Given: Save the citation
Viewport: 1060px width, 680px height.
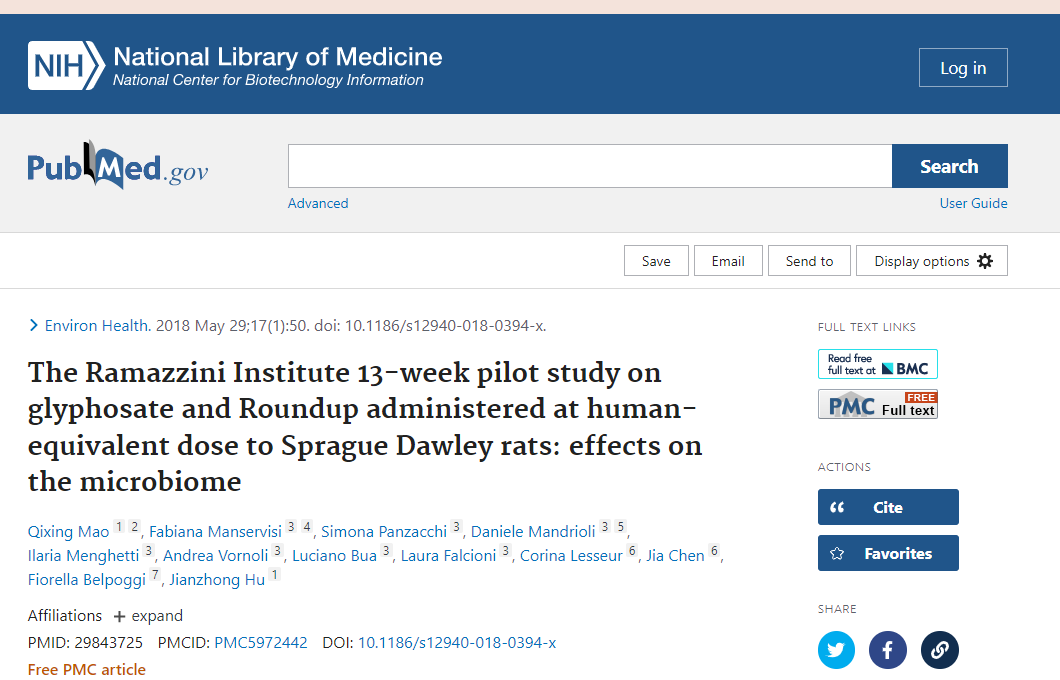Looking at the screenshot, I should [x=656, y=261].
